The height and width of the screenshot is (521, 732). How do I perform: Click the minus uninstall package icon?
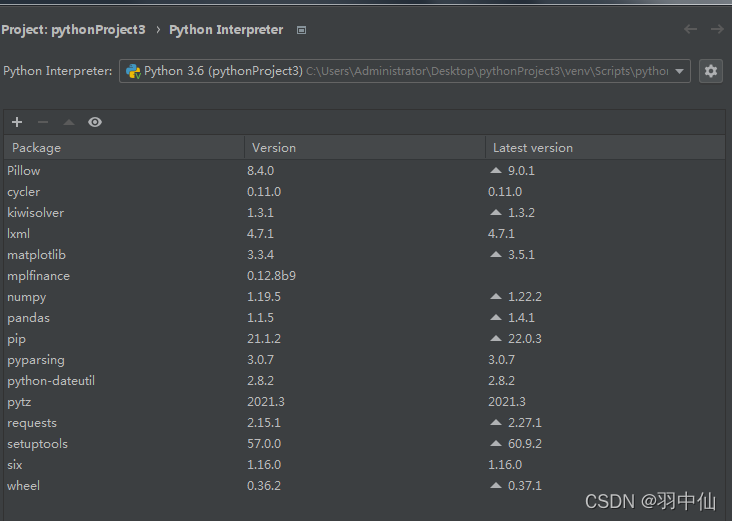[x=43, y=122]
